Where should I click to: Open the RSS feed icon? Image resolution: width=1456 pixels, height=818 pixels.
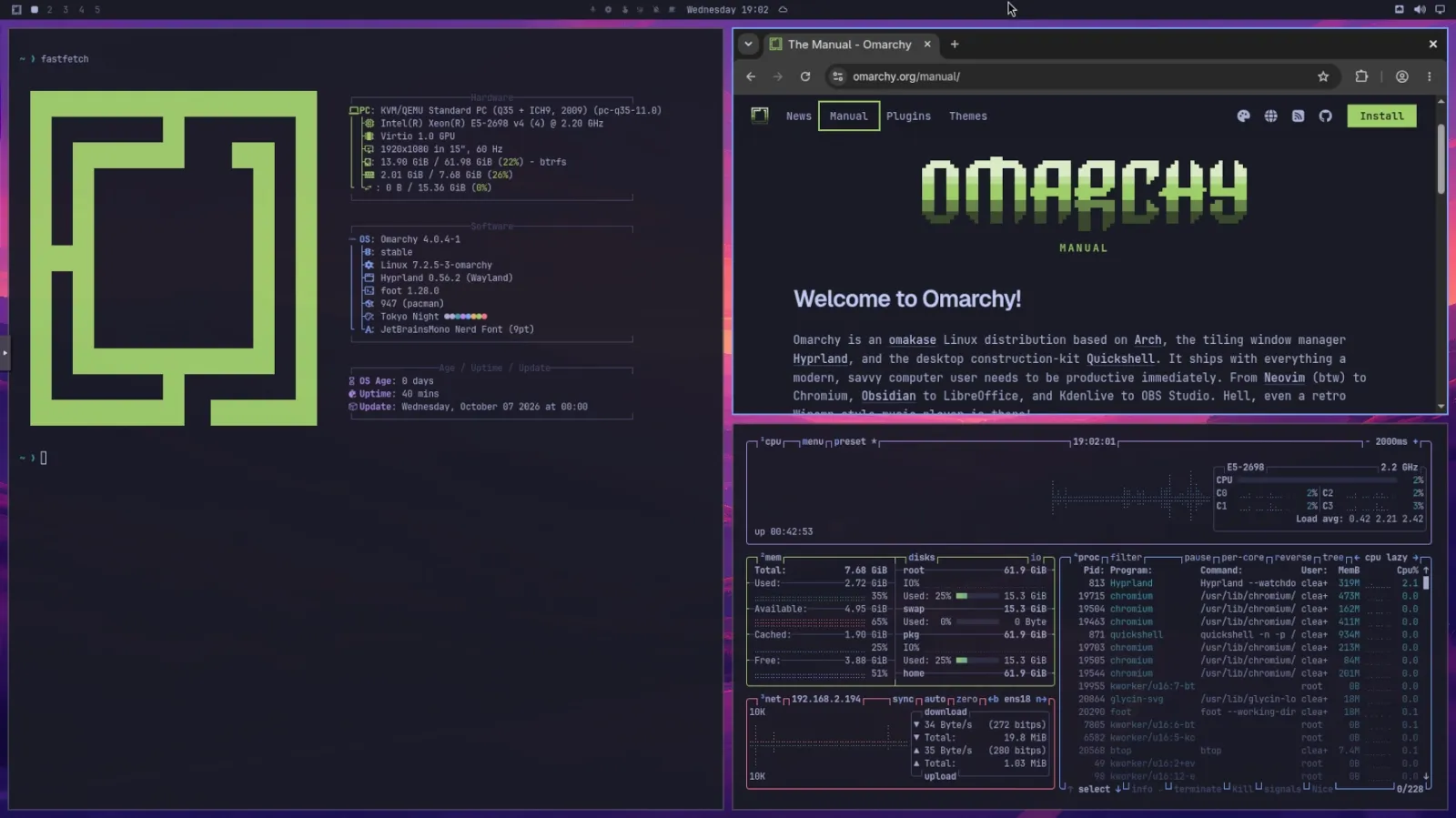pos(1298,116)
